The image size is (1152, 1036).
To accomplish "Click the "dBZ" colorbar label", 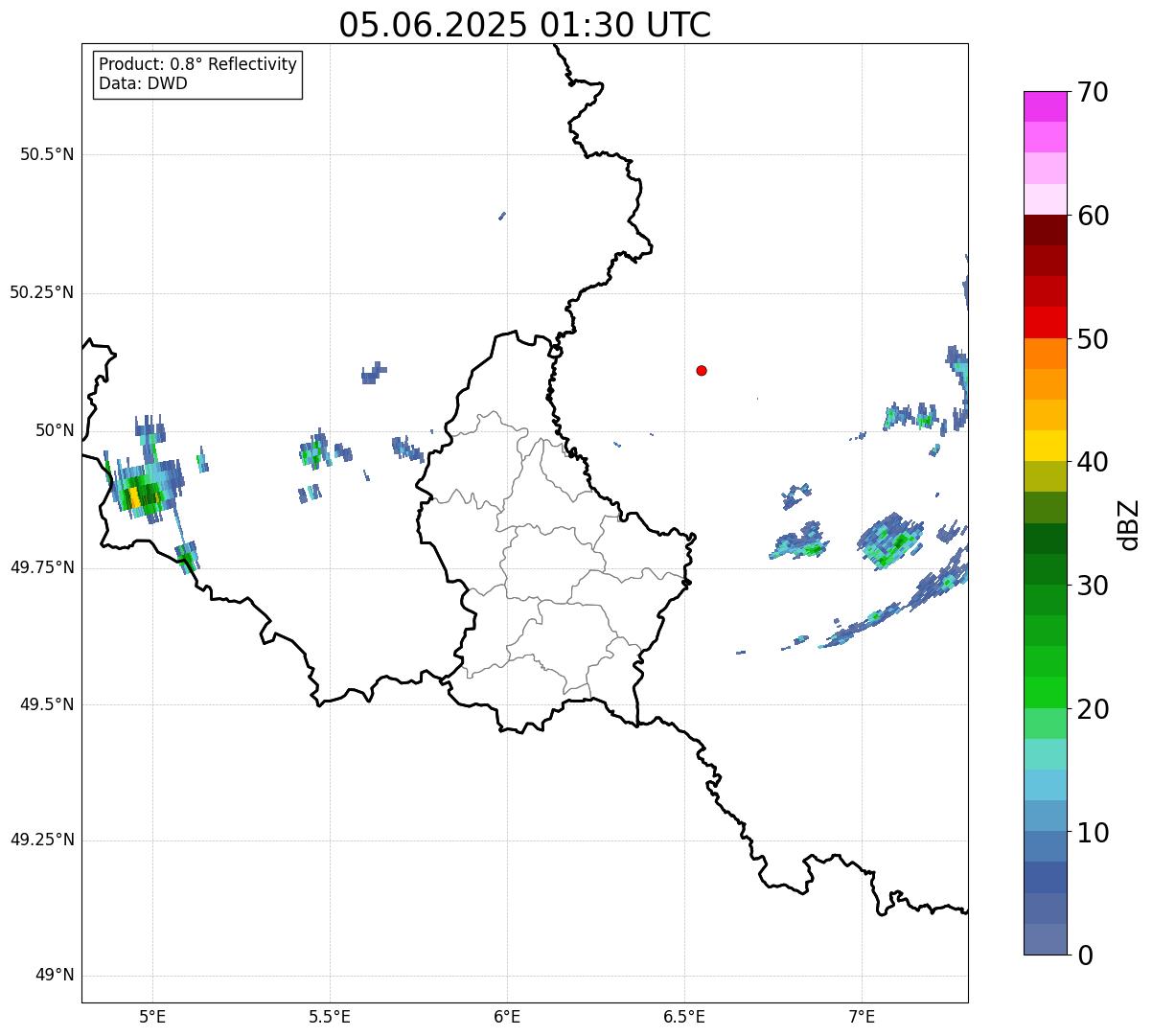I will [x=1129, y=524].
